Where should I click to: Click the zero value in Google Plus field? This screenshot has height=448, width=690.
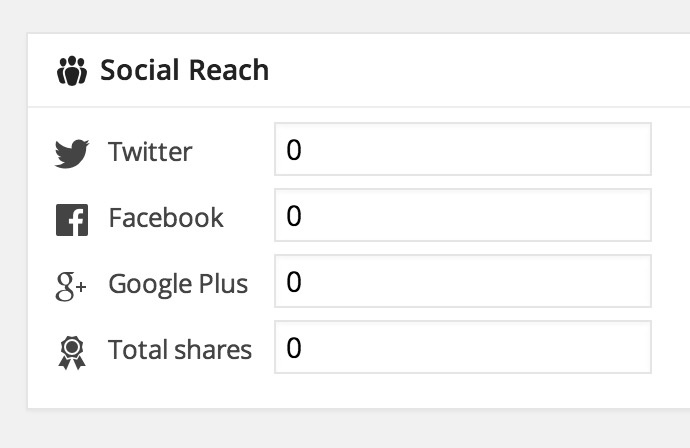293,282
